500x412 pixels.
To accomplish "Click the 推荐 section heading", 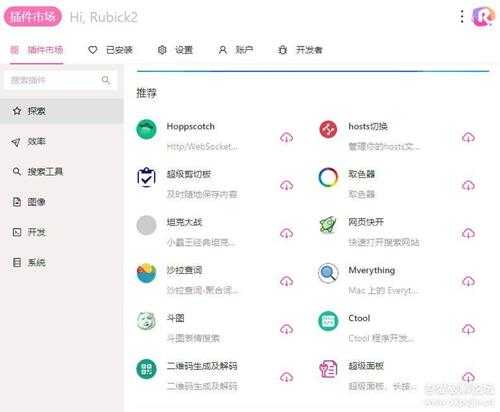I will click(x=146, y=93).
